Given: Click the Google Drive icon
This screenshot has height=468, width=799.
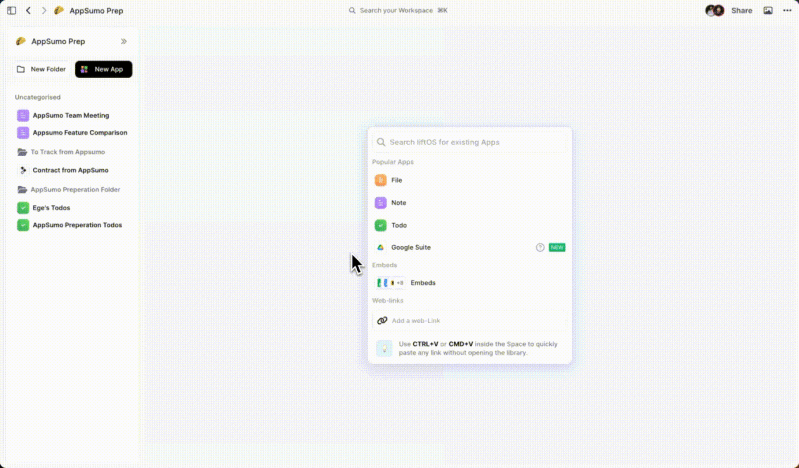Looking at the screenshot, I should (381, 247).
